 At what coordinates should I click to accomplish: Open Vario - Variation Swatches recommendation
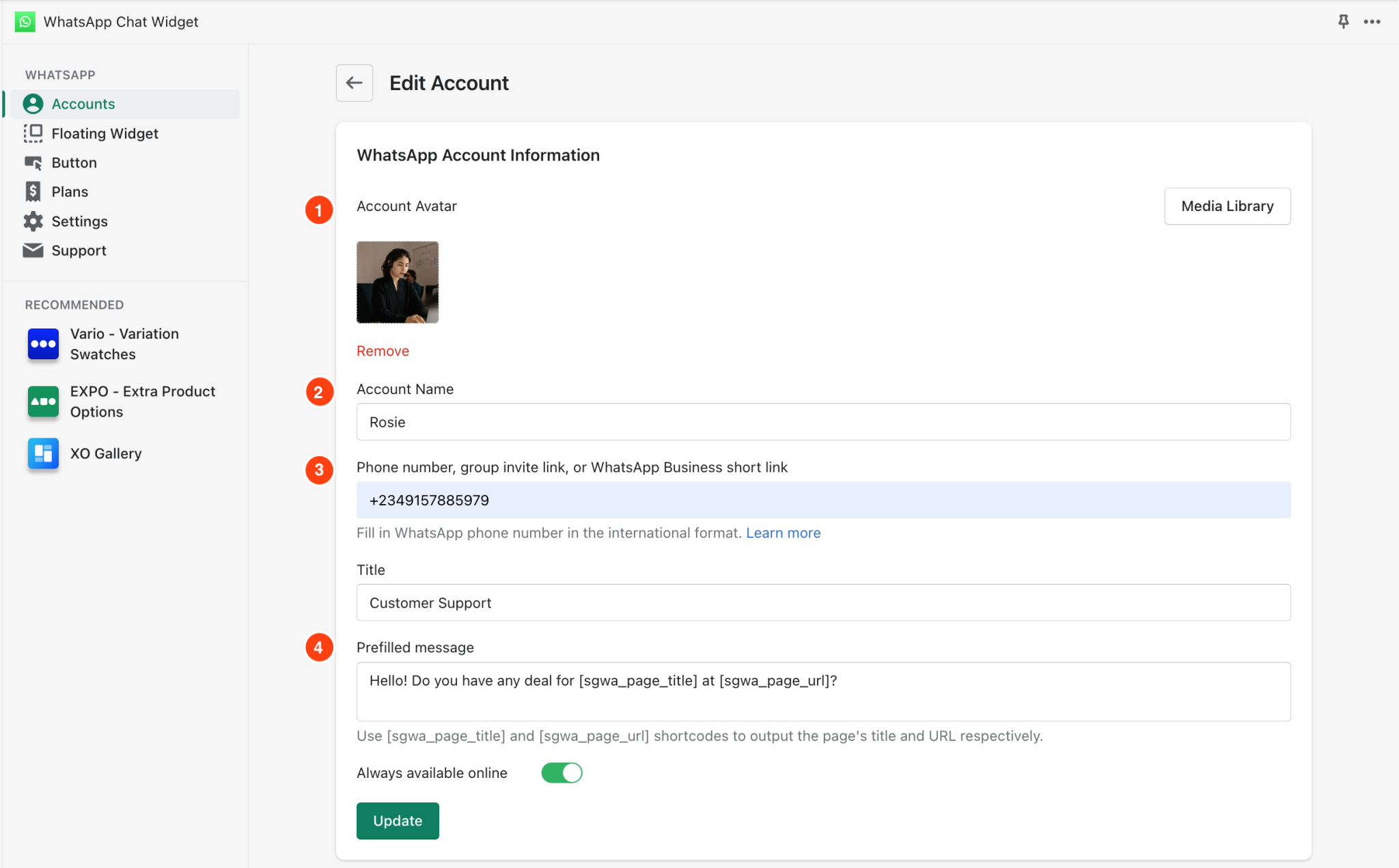pos(124,344)
